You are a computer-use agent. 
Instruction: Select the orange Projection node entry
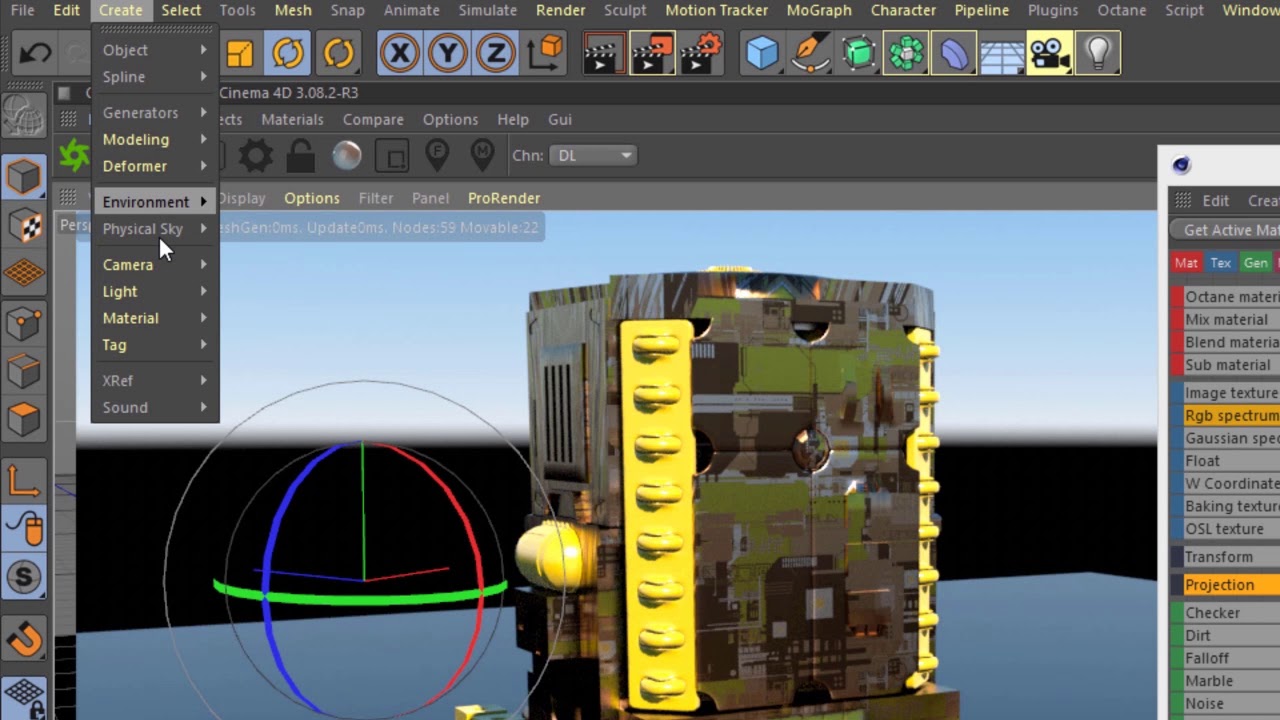(1226, 585)
